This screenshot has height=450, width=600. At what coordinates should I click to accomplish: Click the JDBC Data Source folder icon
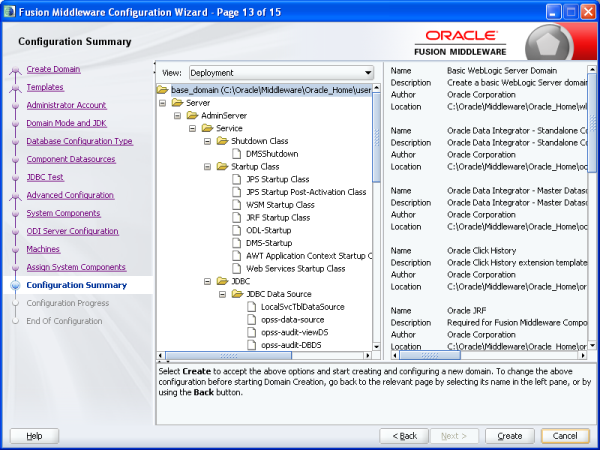(237, 294)
